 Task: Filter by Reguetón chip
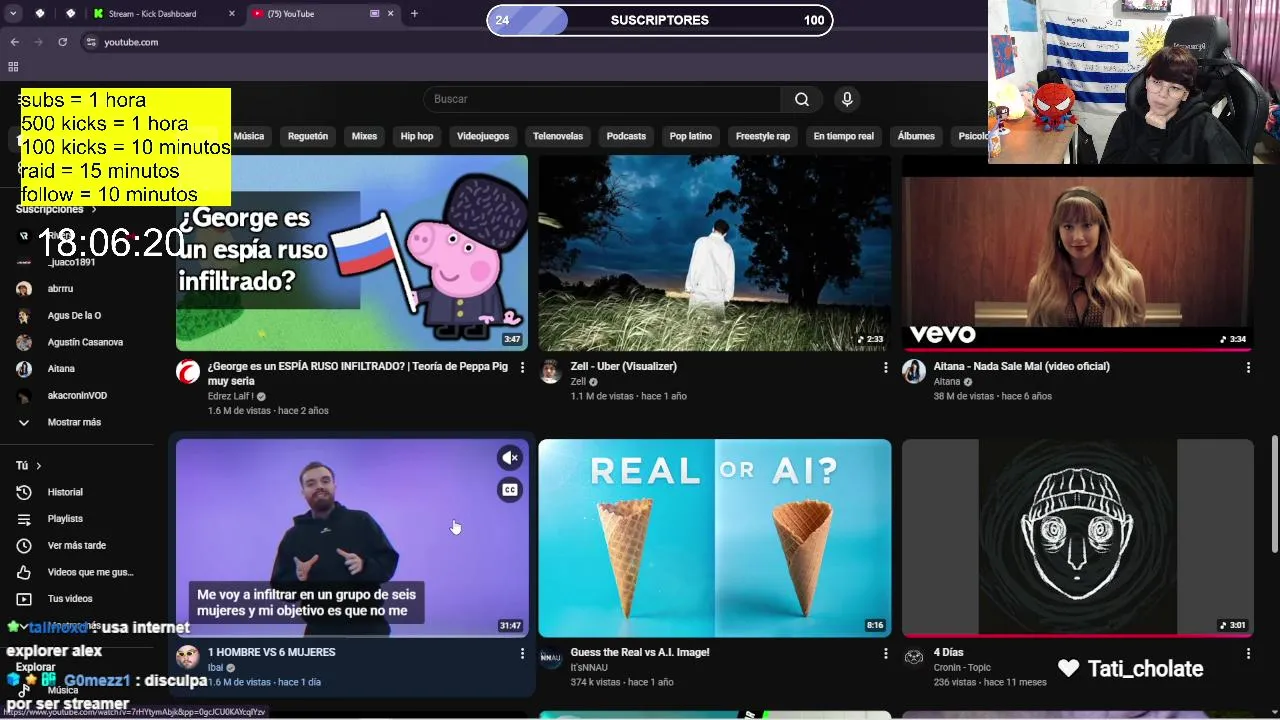pyautogui.click(x=308, y=136)
